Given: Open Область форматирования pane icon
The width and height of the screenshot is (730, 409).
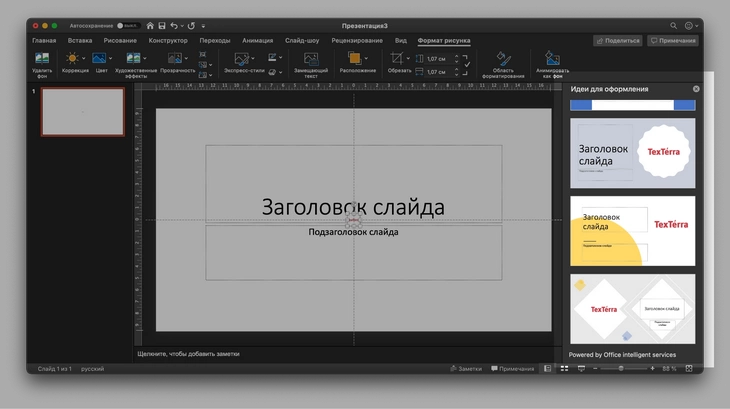Looking at the screenshot, I should coord(503,58).
